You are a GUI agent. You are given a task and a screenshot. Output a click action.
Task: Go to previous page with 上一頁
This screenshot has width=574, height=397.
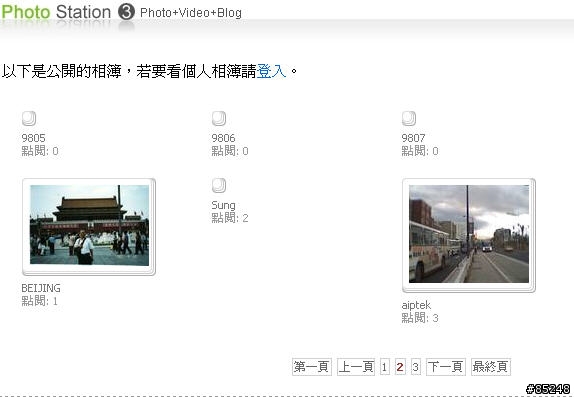356,367
